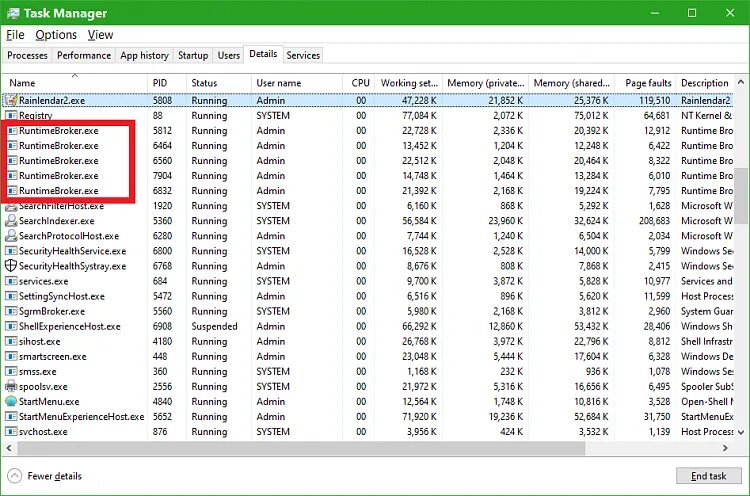Viewport: 750px width, 496px height.
Task: Sort by Memory (shared) column header
Action: pyautogui.click(x=571, y=83)
